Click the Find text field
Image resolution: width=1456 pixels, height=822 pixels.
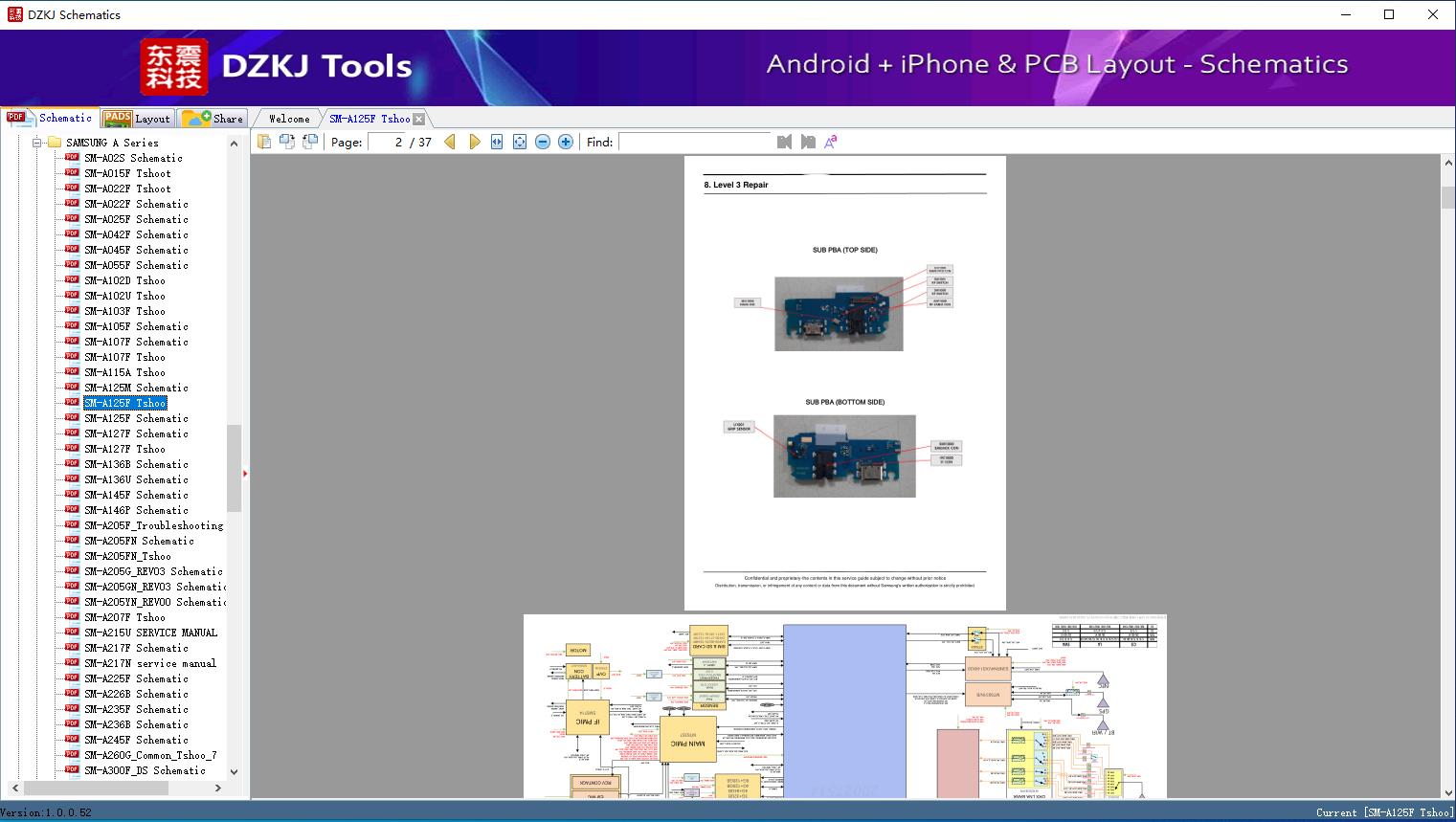pyautogui.click(x=694, y=142)
